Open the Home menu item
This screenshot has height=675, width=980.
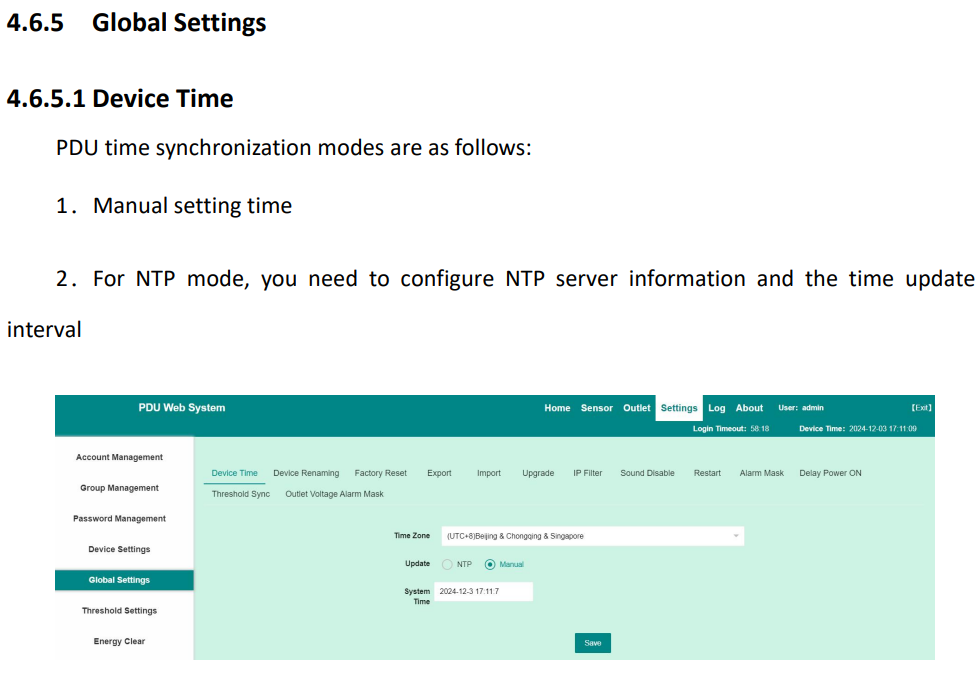click(x=557, y=408)
